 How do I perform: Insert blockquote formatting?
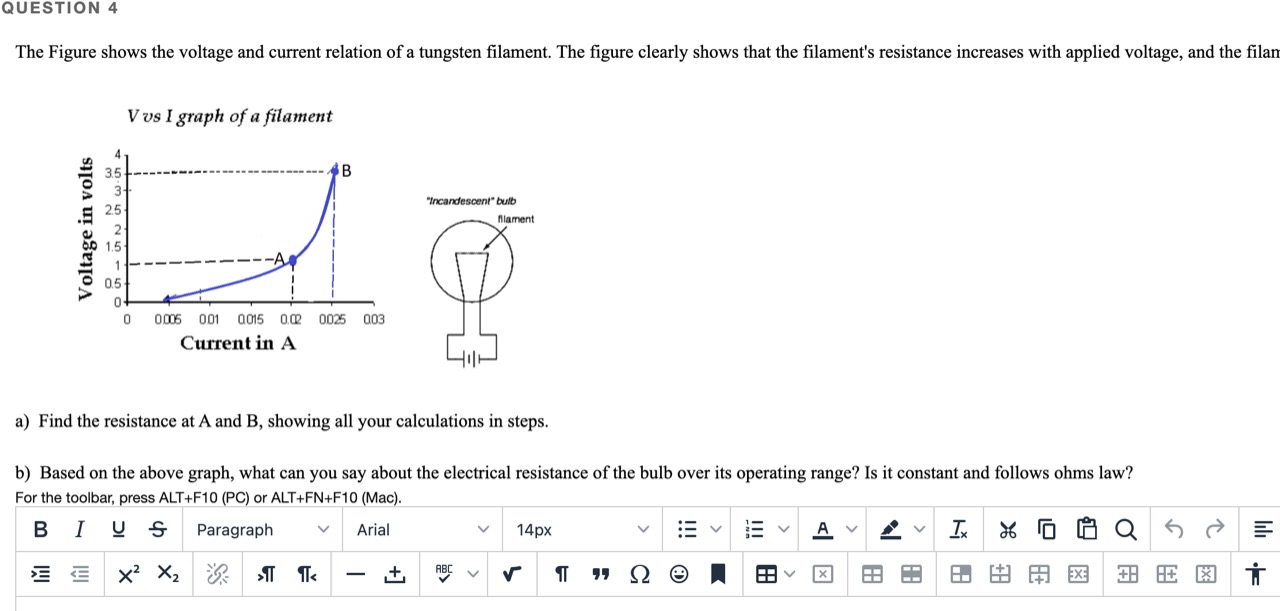click(x=600, y=574)
